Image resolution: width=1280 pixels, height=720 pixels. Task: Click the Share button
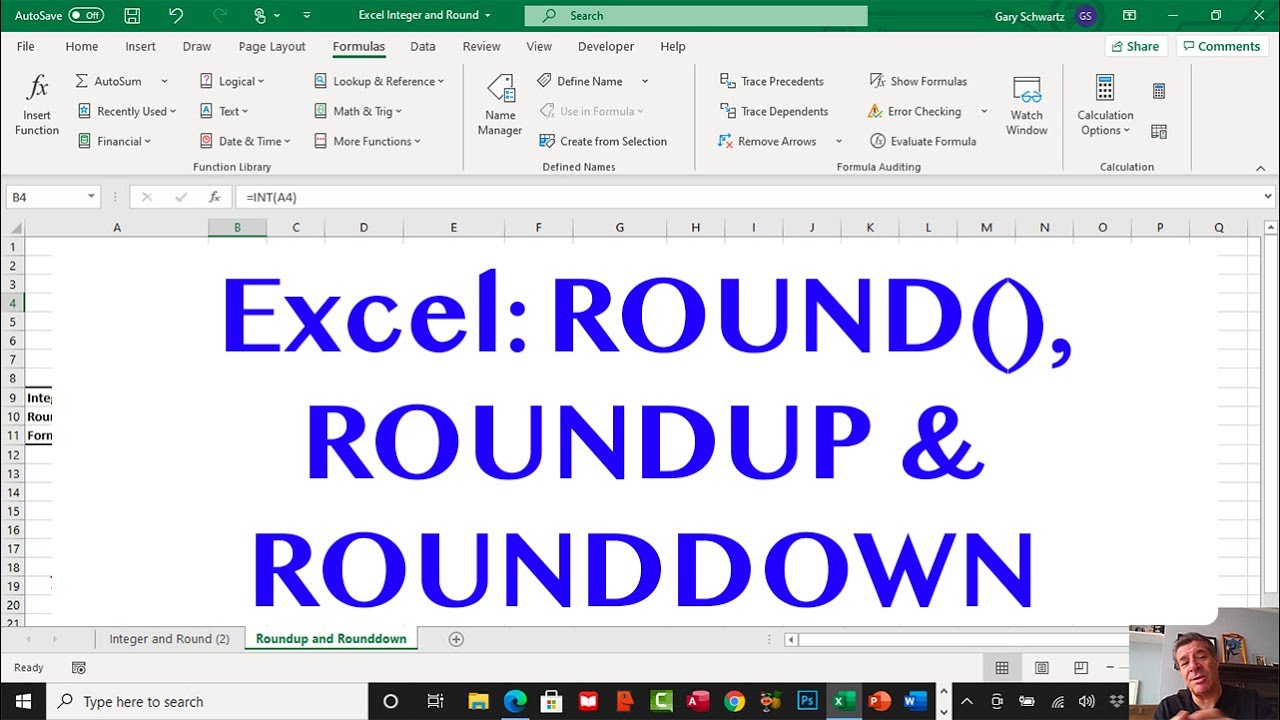point(1135,46)
